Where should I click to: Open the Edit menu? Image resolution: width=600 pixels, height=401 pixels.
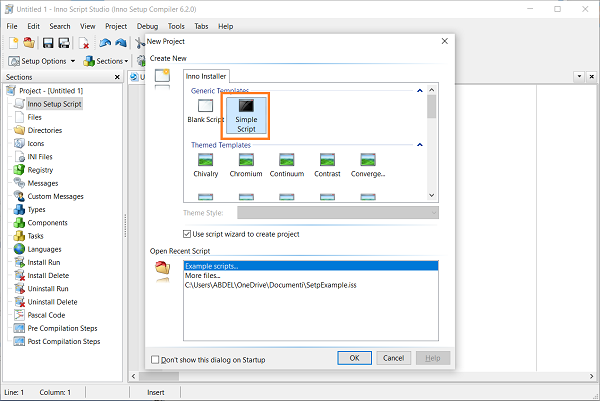[x=33, y=26]
